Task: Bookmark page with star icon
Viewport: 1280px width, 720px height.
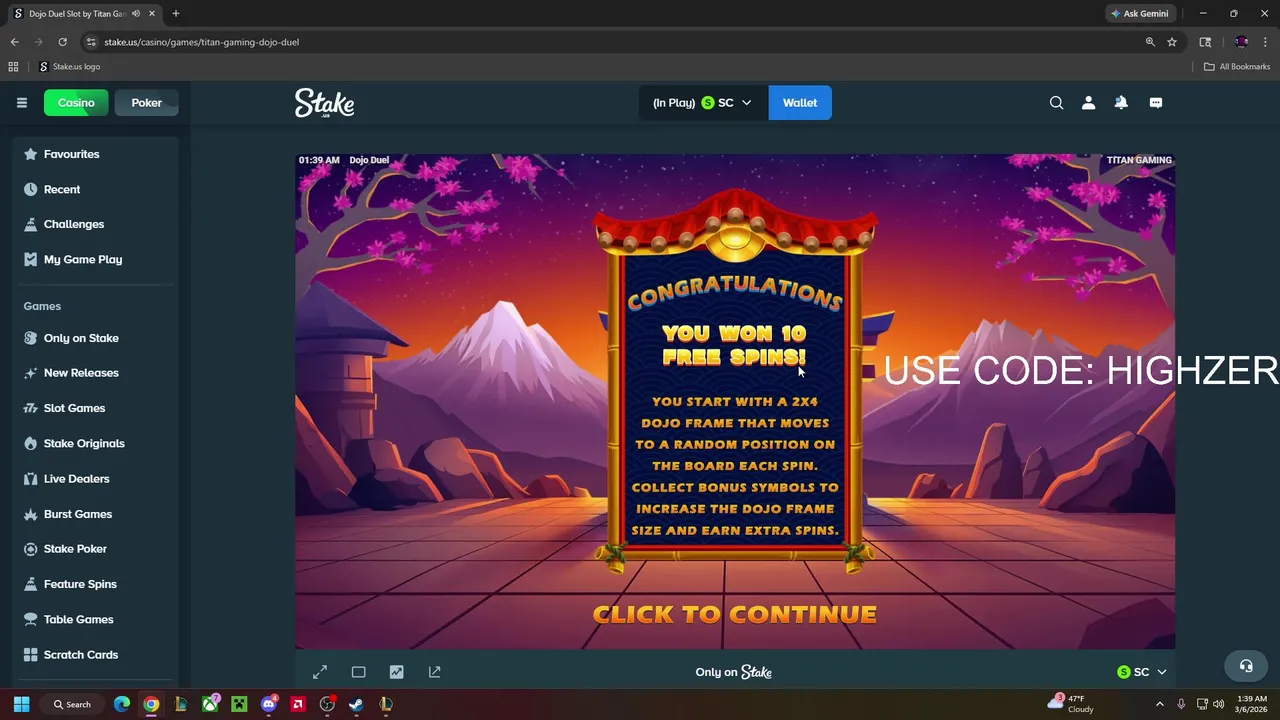Action: point(1172,42)
